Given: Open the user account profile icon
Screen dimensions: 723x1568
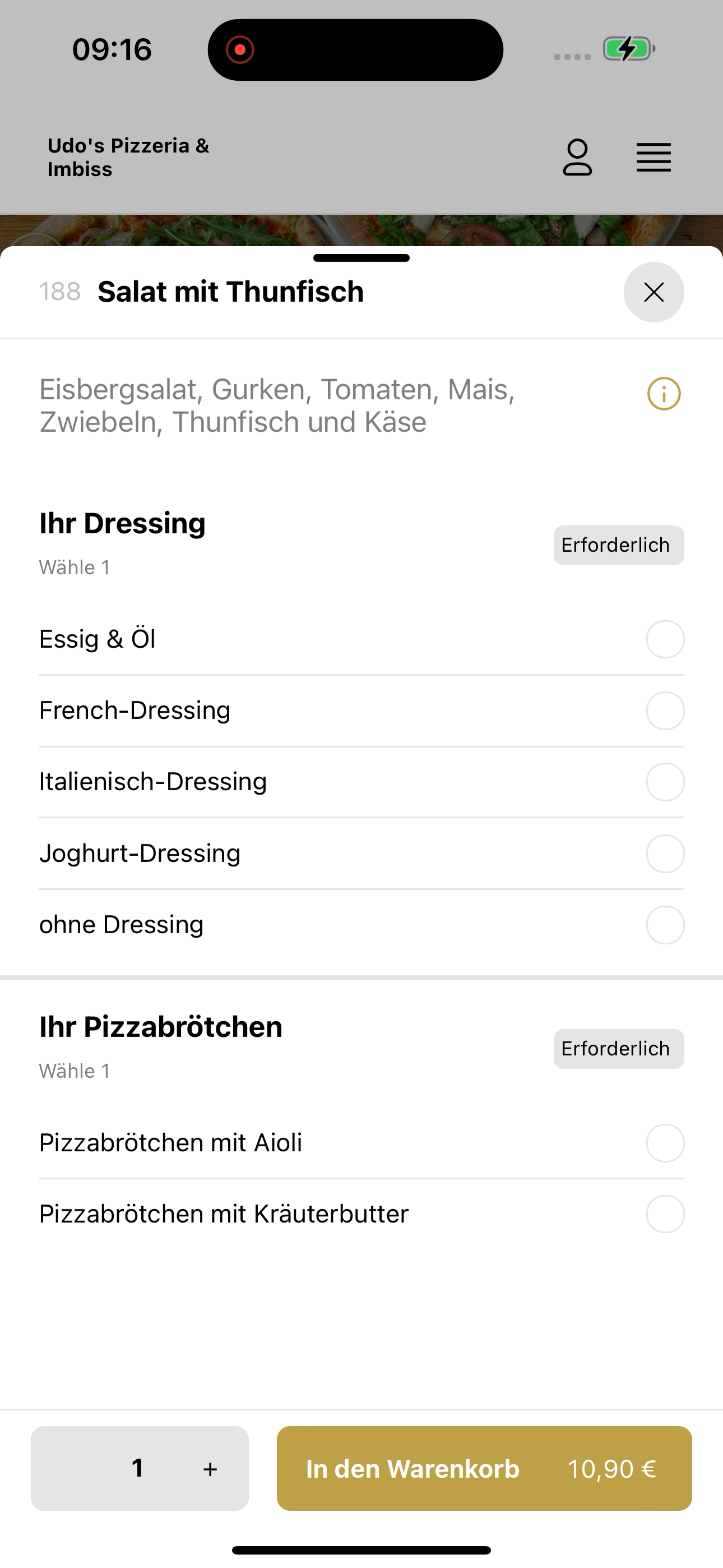Looking at the screenshot, I should [x=577, y=158].
